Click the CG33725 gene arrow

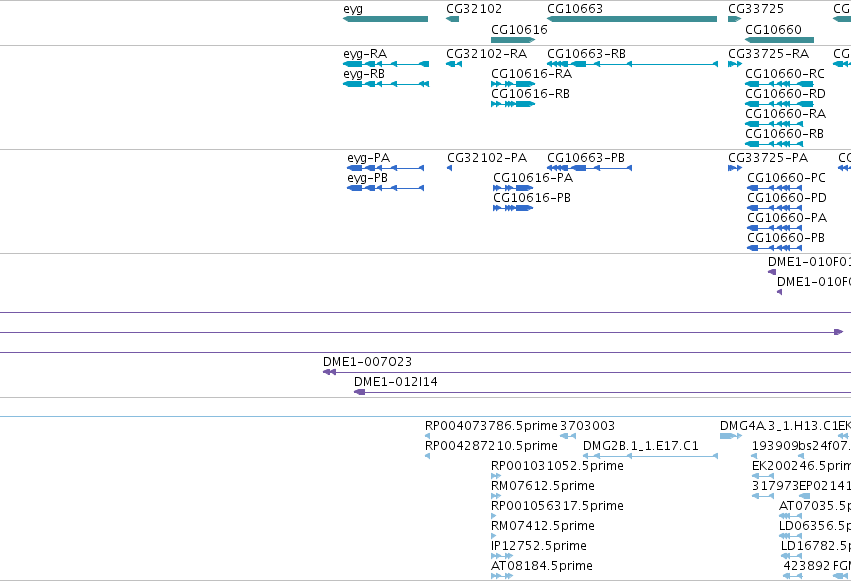[x=734, y=19]
